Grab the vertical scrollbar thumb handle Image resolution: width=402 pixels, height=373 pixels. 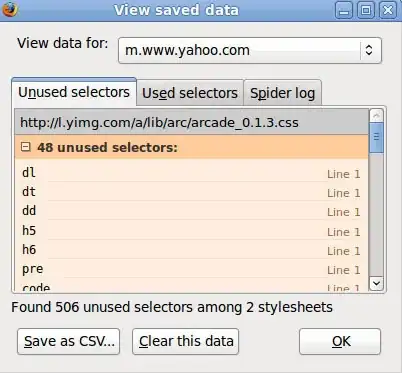coord(377,137)
